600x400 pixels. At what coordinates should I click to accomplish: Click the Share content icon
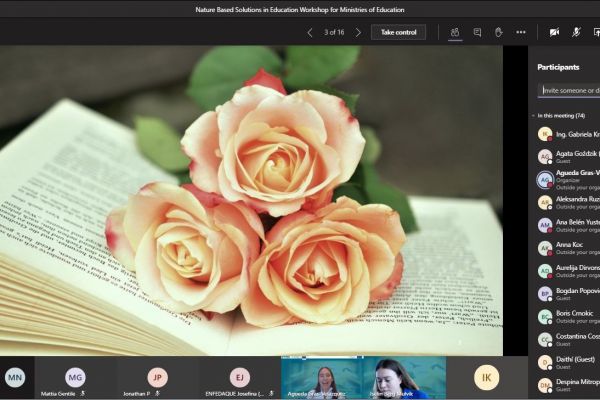tap(596, 33)
